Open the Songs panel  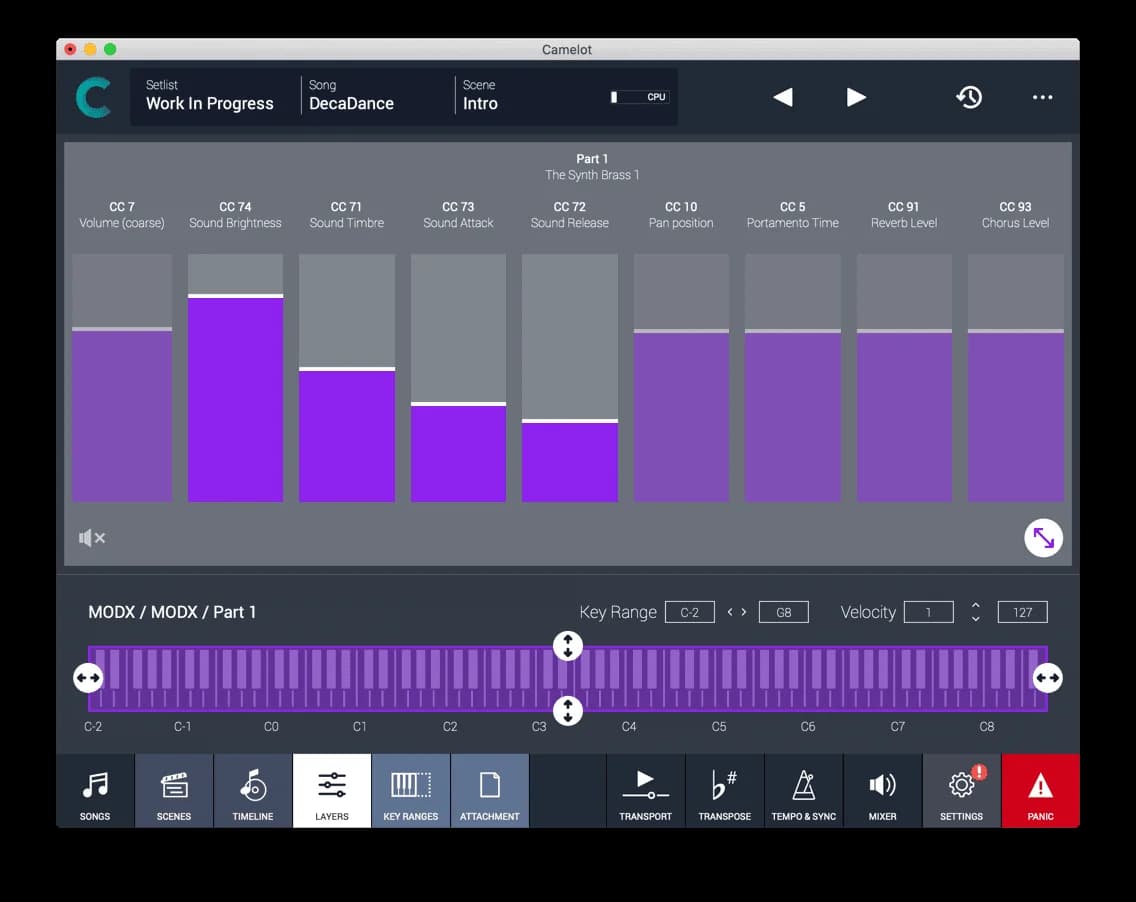tap(95, 790)
